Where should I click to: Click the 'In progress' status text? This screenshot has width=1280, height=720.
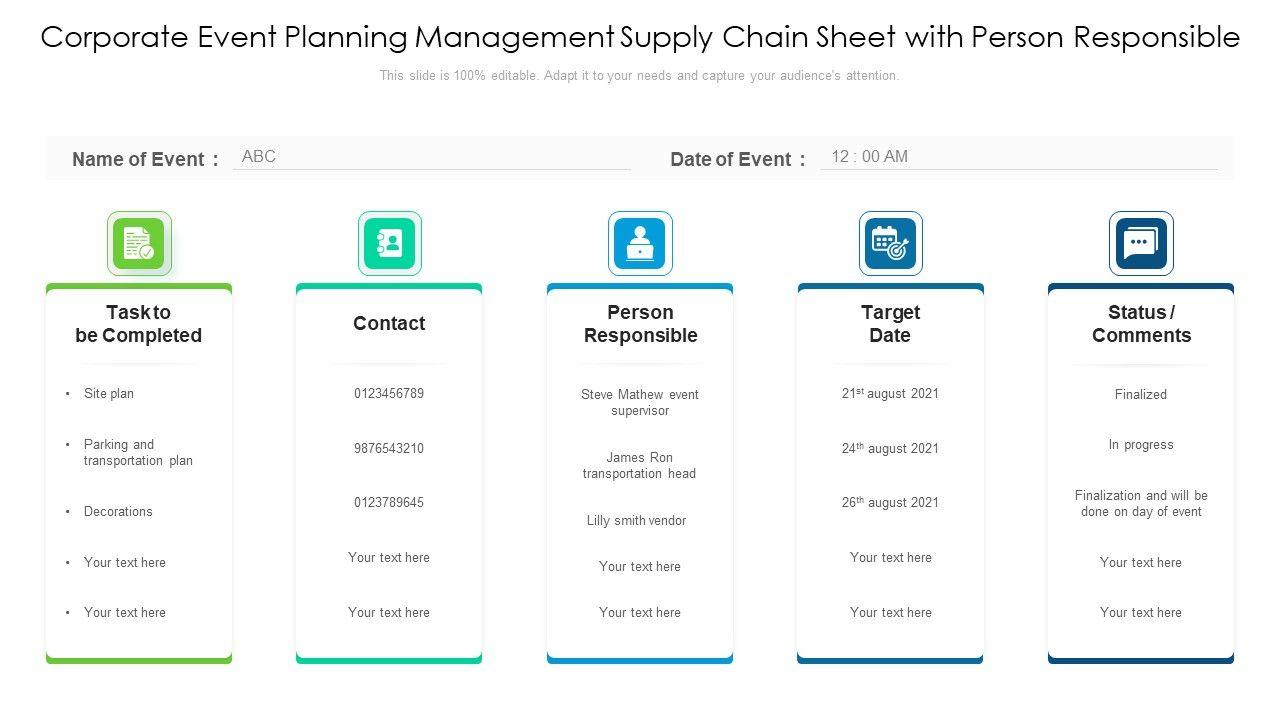click(1141, 445)
